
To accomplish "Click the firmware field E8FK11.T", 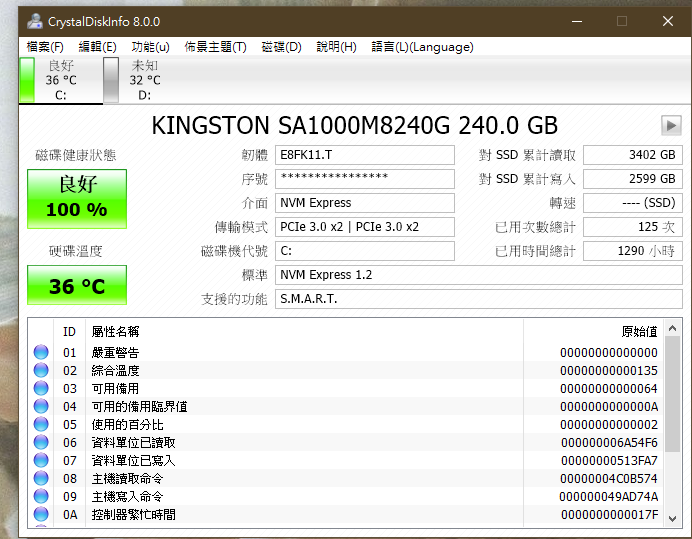I will click(x=365, y=155).
